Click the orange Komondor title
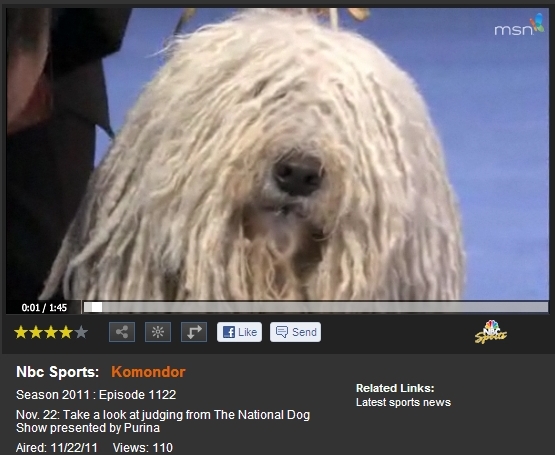The width and height of the screenshot is (555, 455). [x=148, y=372]
